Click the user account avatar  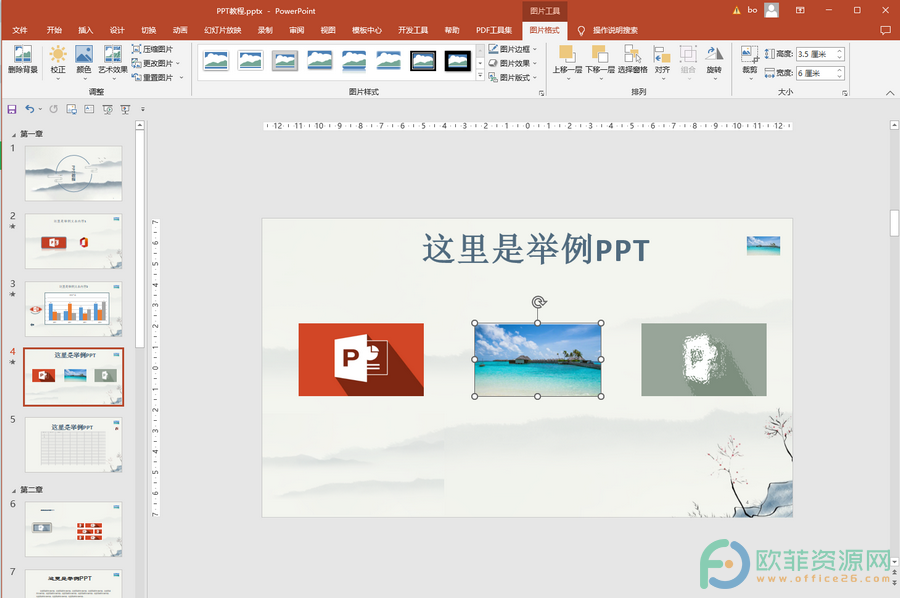772,10
